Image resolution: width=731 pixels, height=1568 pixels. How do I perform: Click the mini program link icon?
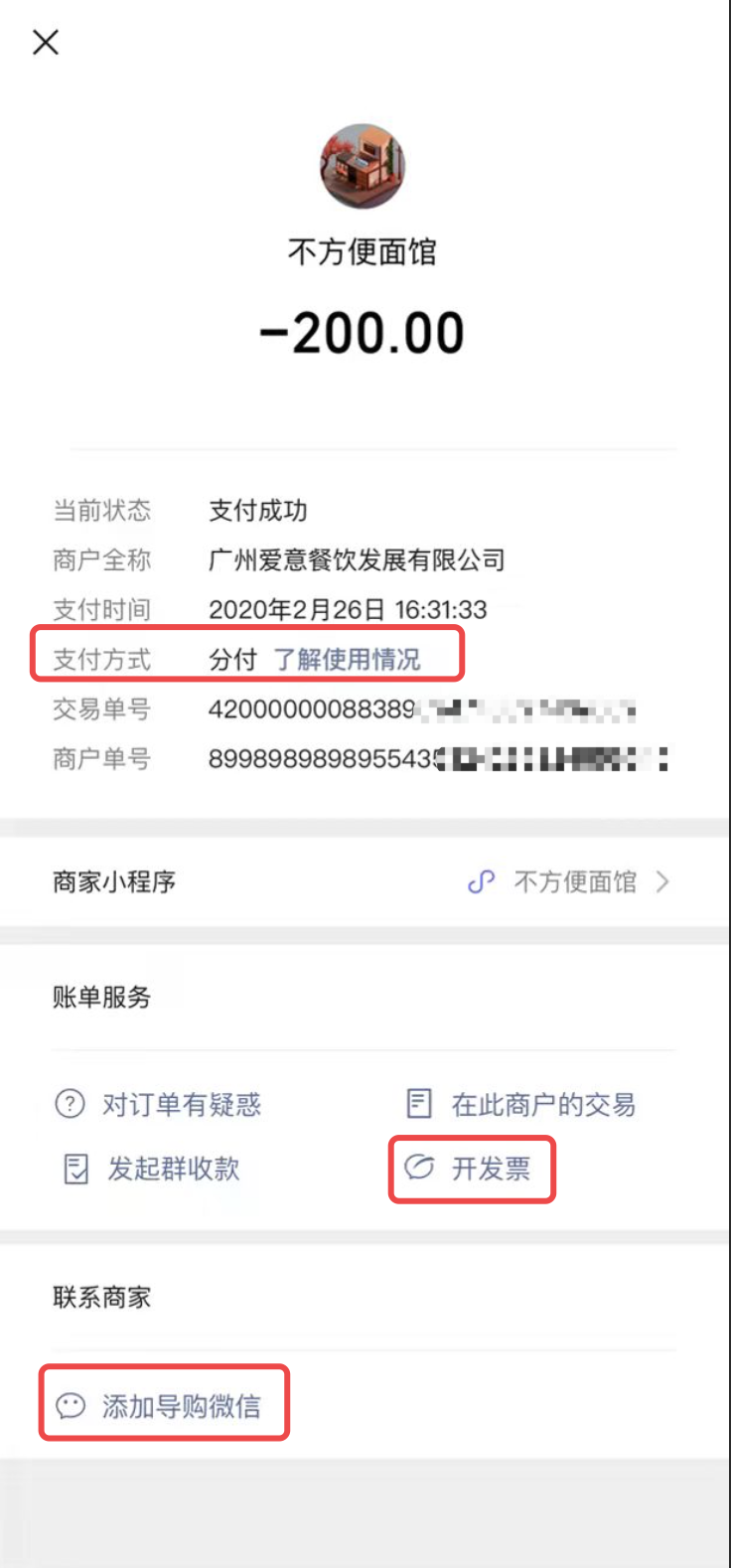click(x=482, y=882)
